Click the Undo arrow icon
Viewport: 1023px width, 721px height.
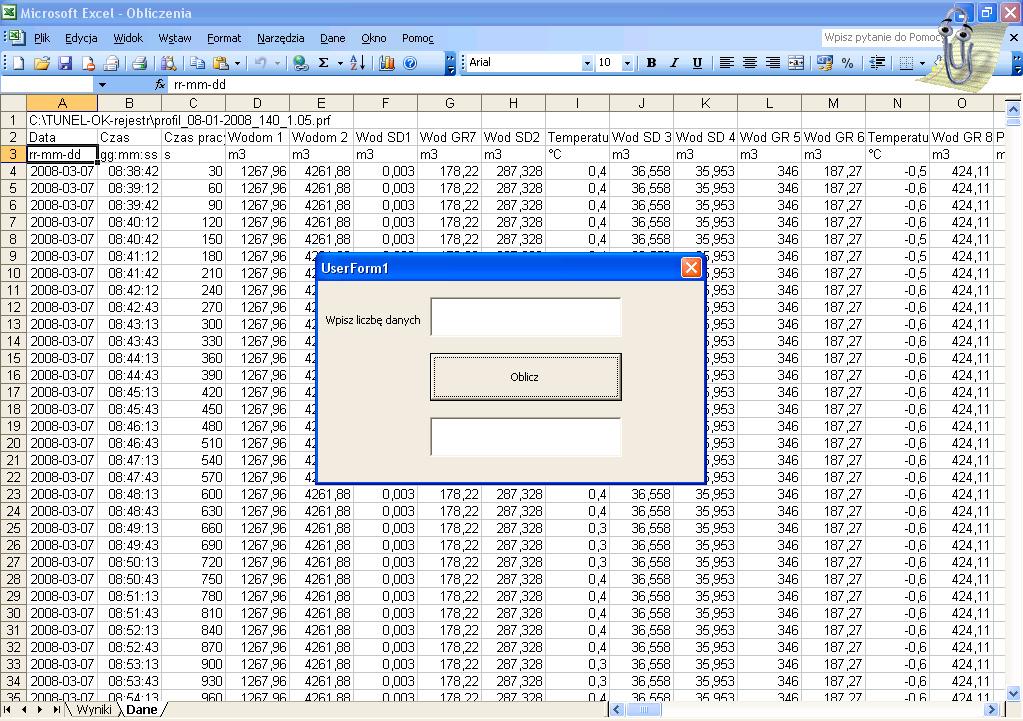tap(260, 63)
